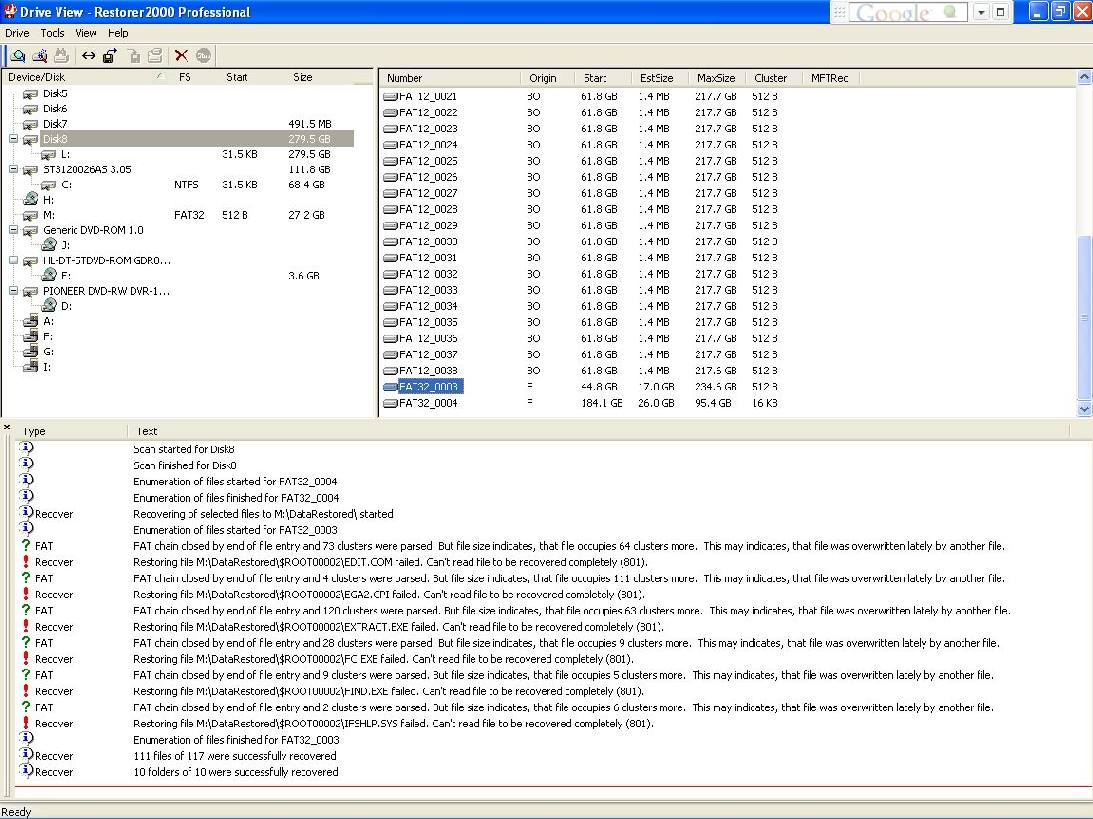The width and height of the screenshot is (1093, 819).
Task: Click the Cluster column header
Action: pos(773,78)
